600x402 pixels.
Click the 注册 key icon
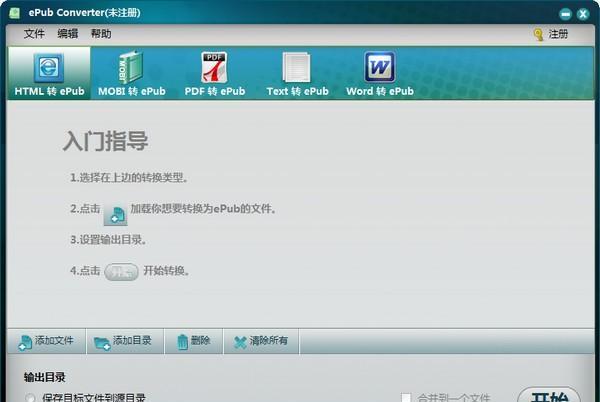click(538, 34)
